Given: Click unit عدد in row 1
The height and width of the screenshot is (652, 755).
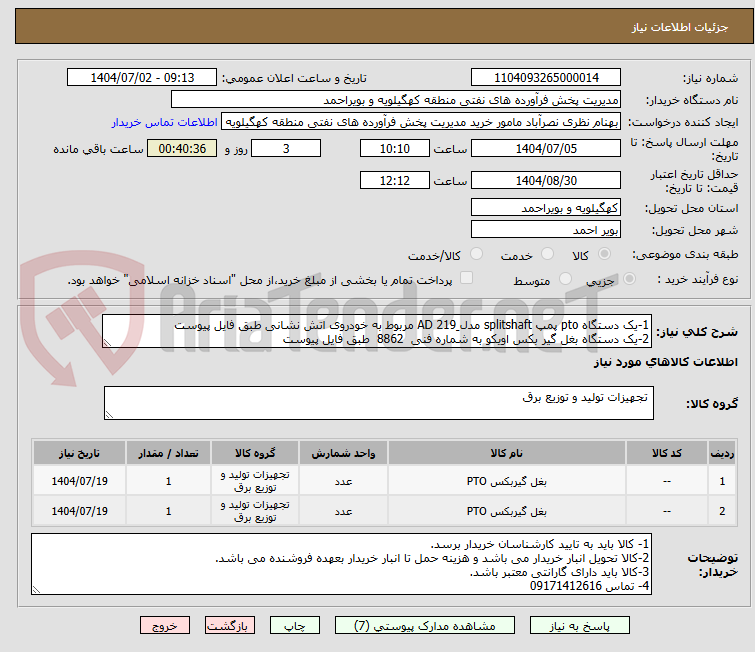Looking at the screenshot, I should coord(343,481).
